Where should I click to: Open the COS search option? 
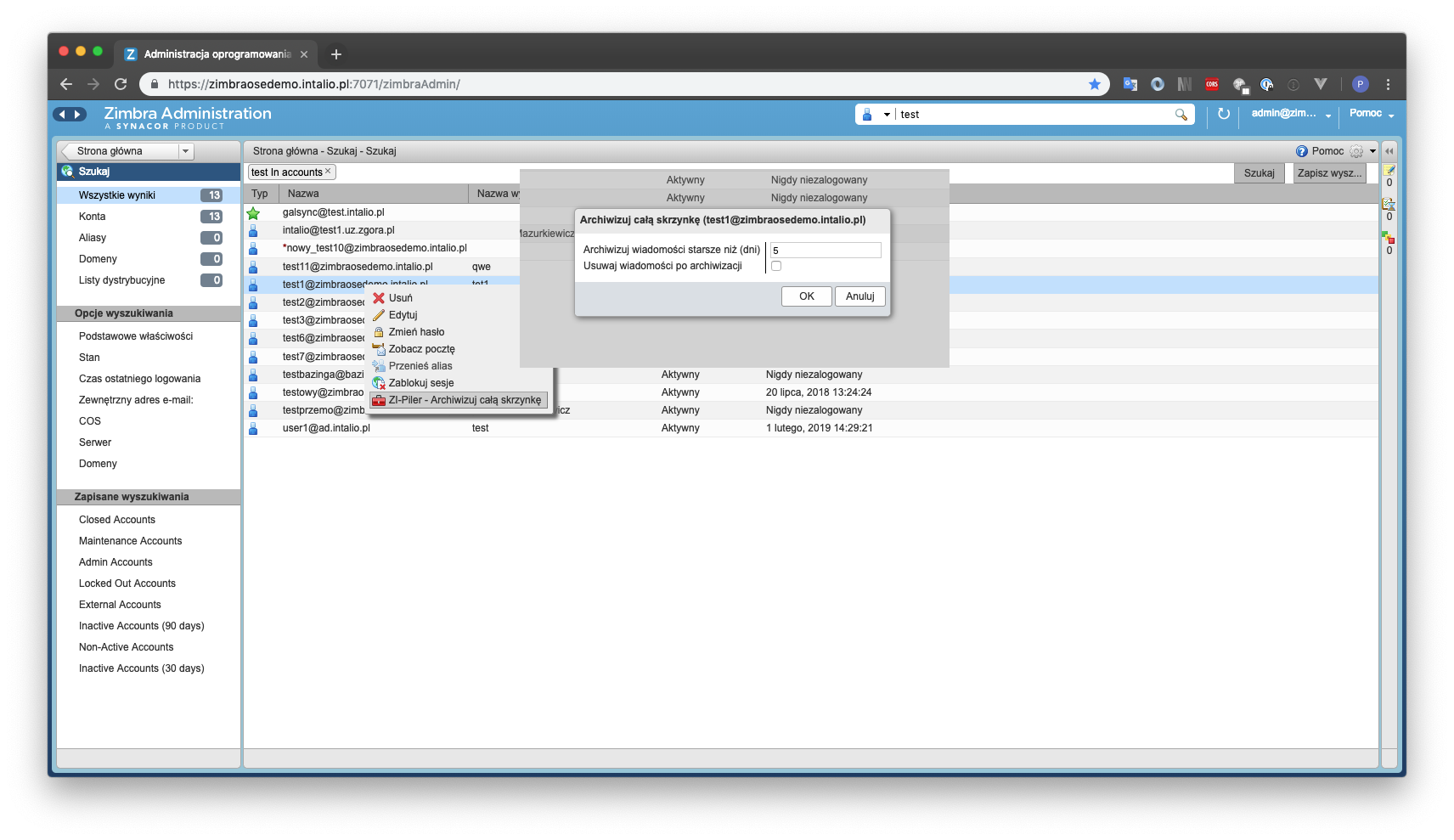pos(90,421)
